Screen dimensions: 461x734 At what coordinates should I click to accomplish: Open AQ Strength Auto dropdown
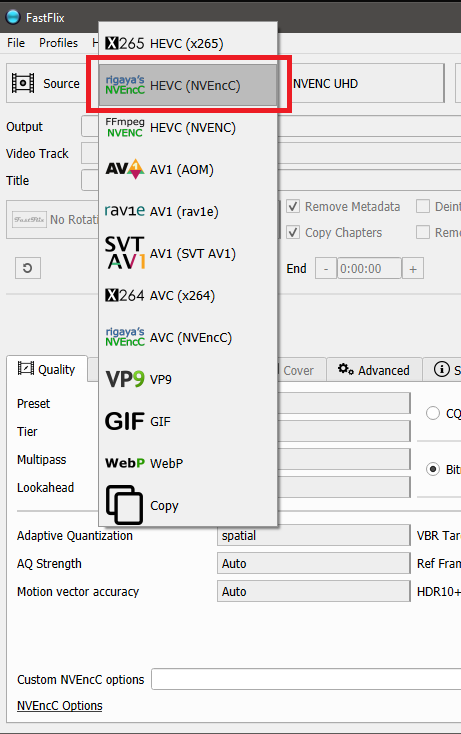(x=314, y=564)
